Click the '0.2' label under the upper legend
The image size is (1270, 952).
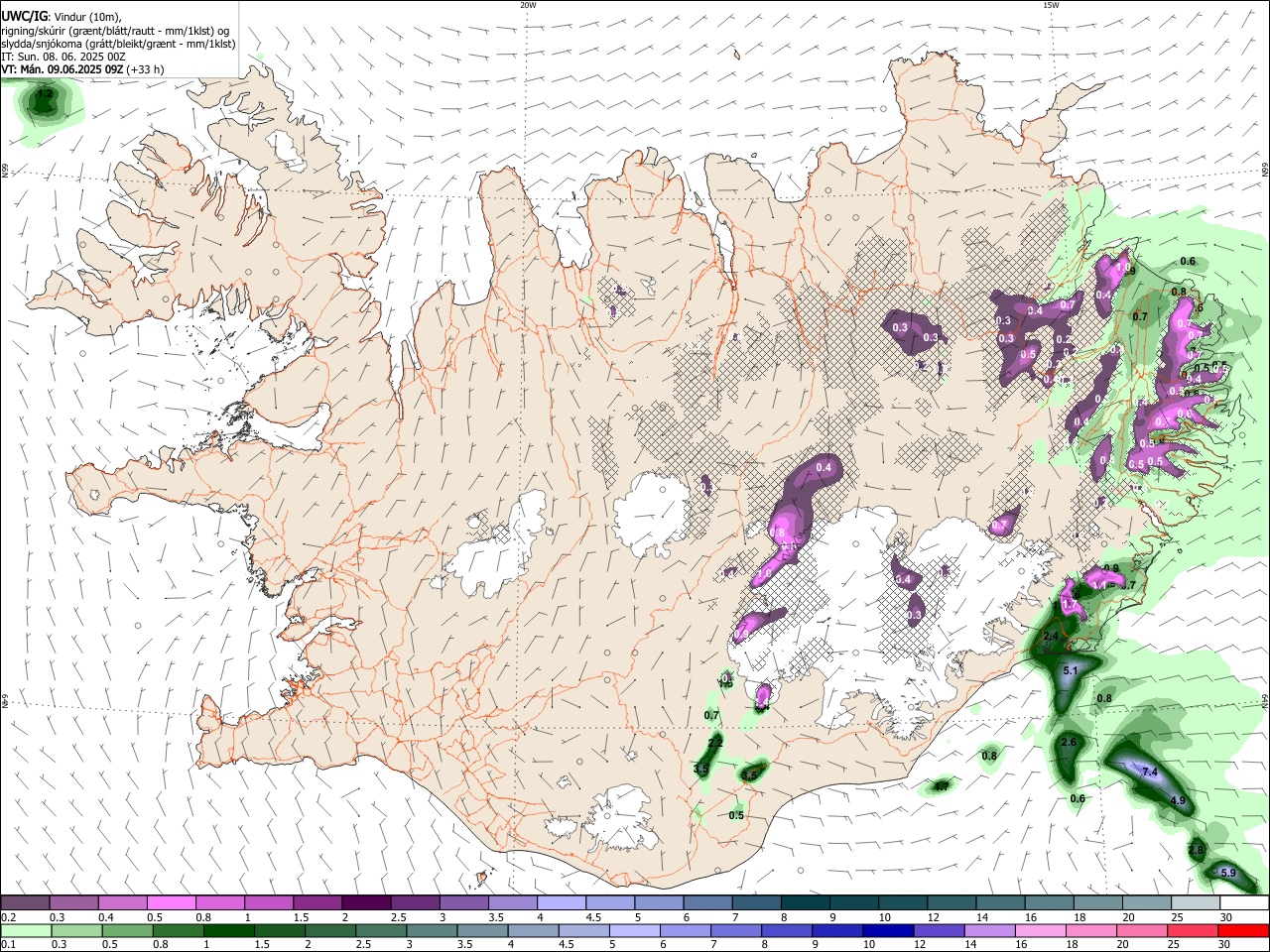coord(9,917)
